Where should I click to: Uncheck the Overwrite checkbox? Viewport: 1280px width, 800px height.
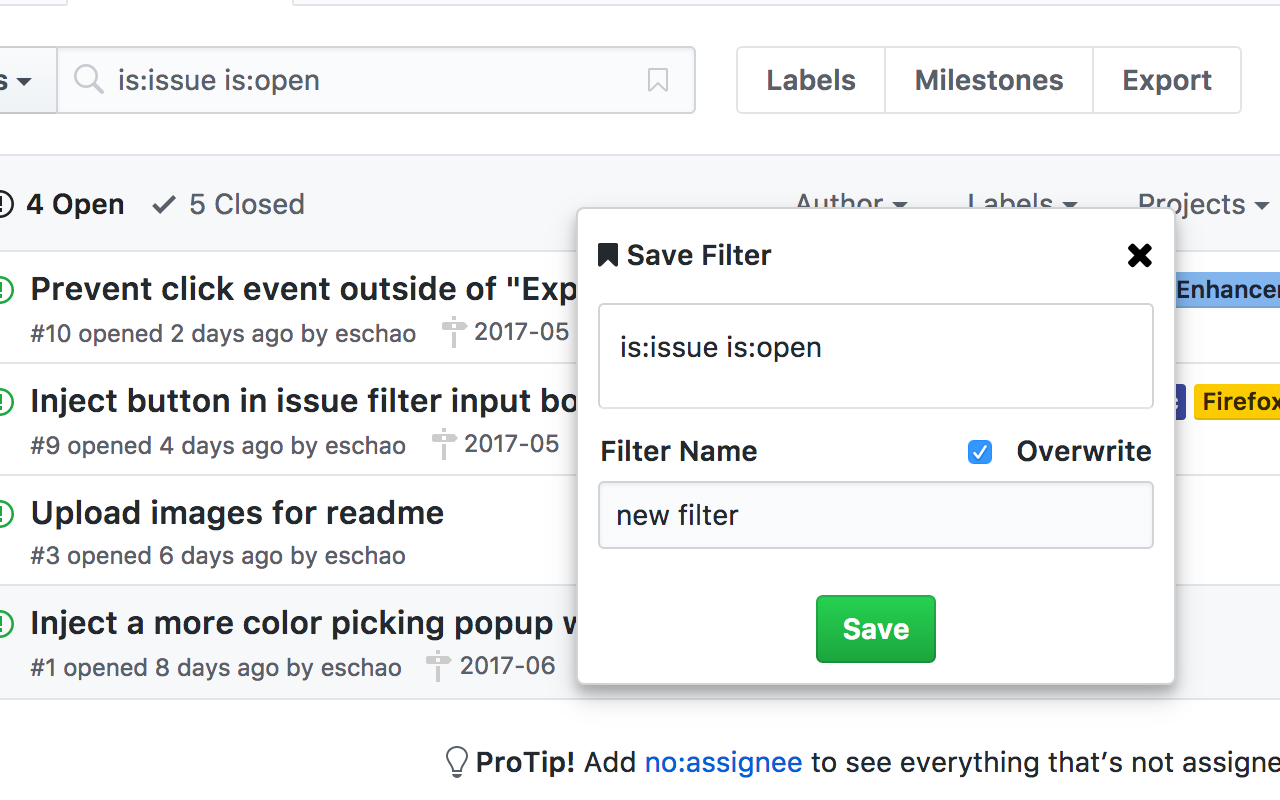(x=980, y=452)
